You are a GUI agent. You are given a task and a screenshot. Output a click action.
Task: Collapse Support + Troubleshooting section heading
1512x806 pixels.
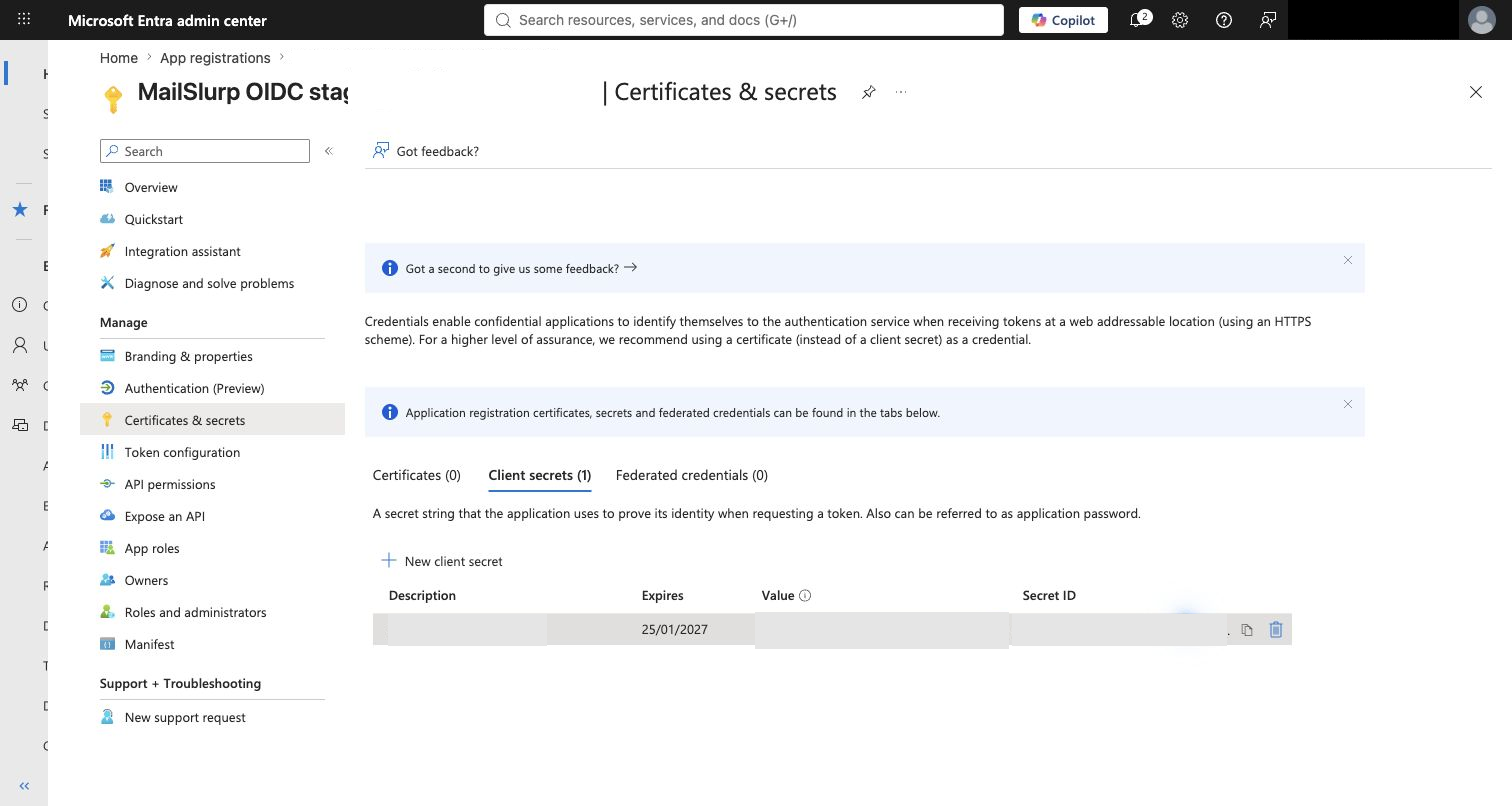pyautogui.click(x=180, y=683)
